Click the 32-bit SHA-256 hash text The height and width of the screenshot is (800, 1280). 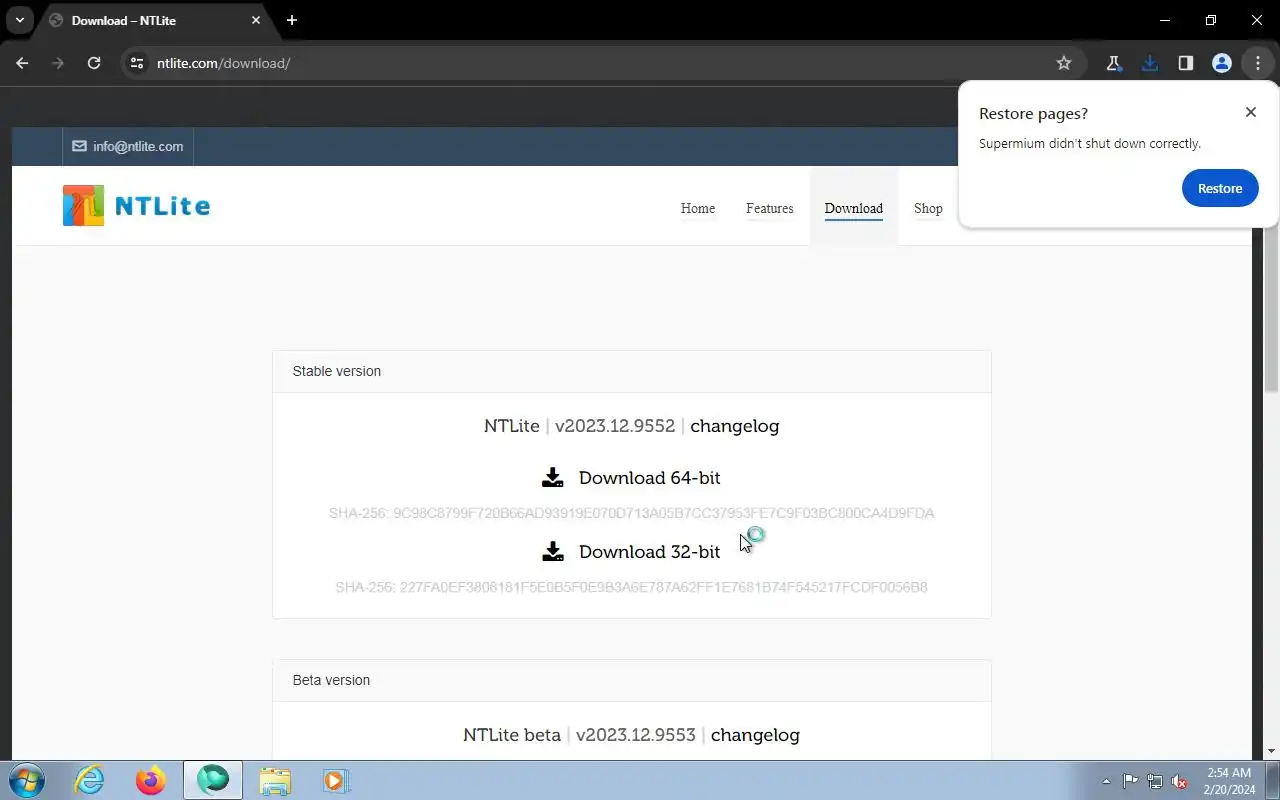[631, 587]
